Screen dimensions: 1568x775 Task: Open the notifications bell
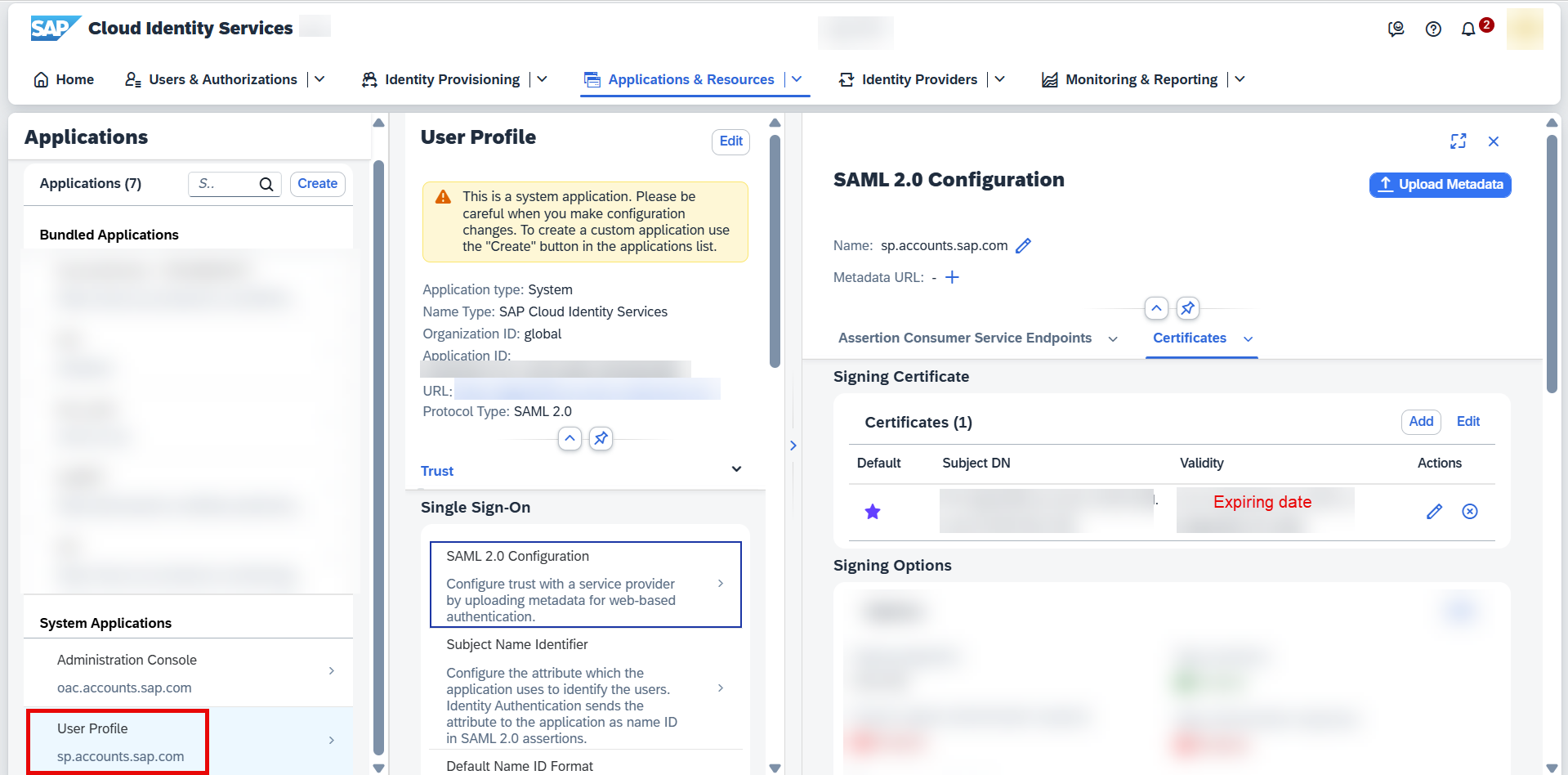(1468, 29)
